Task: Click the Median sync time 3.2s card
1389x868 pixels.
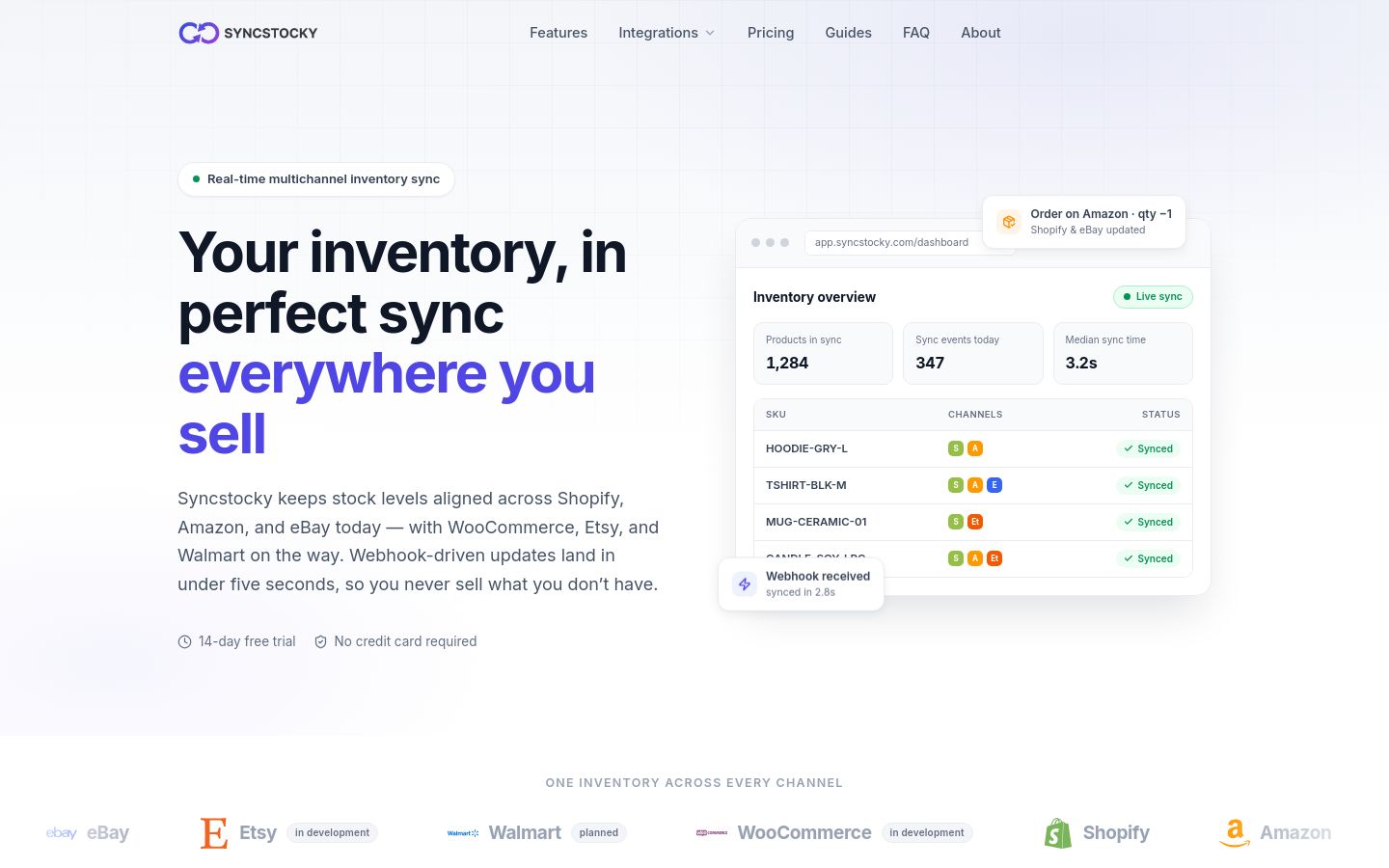Action: (1123, 353)
